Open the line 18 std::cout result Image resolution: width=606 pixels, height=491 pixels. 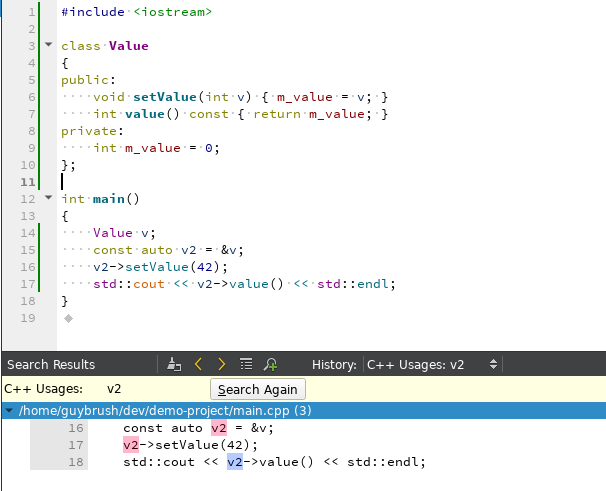[273, 462]
